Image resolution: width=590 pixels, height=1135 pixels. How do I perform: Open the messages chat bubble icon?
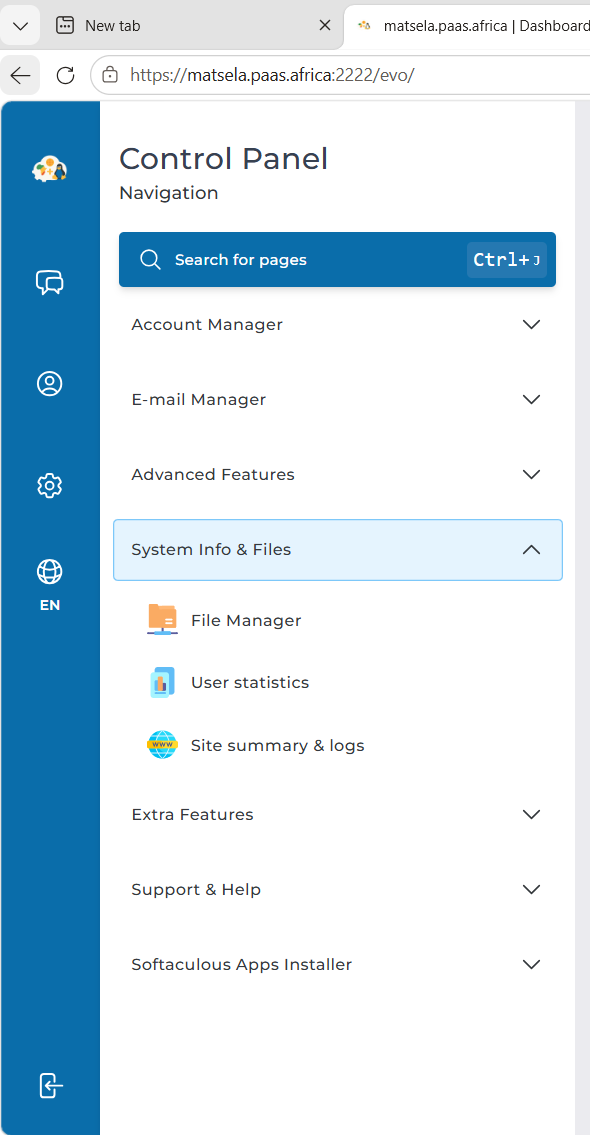49,282
